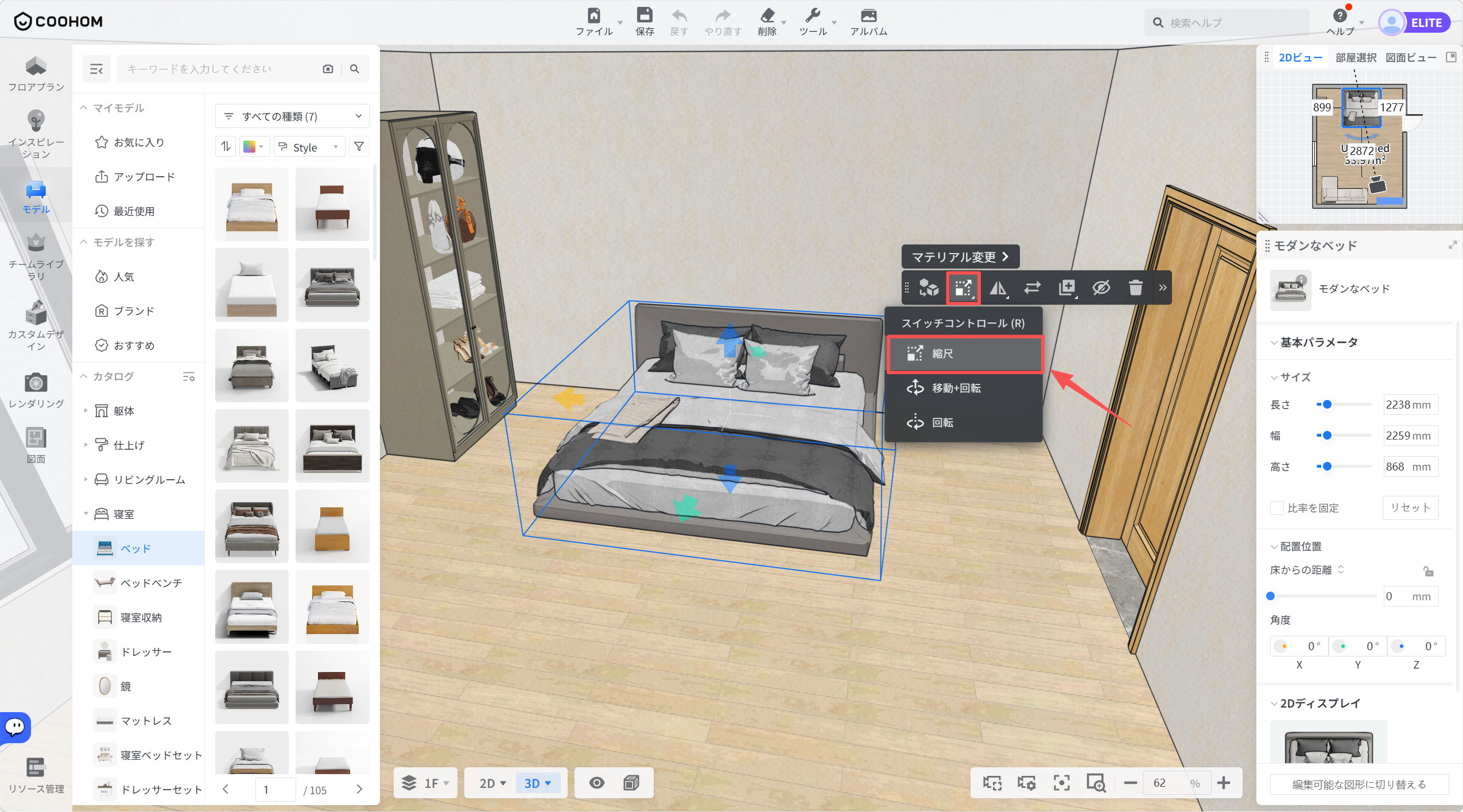
Task: Toggle the 床からの距離 lock icon
Action: [1429, 571]
